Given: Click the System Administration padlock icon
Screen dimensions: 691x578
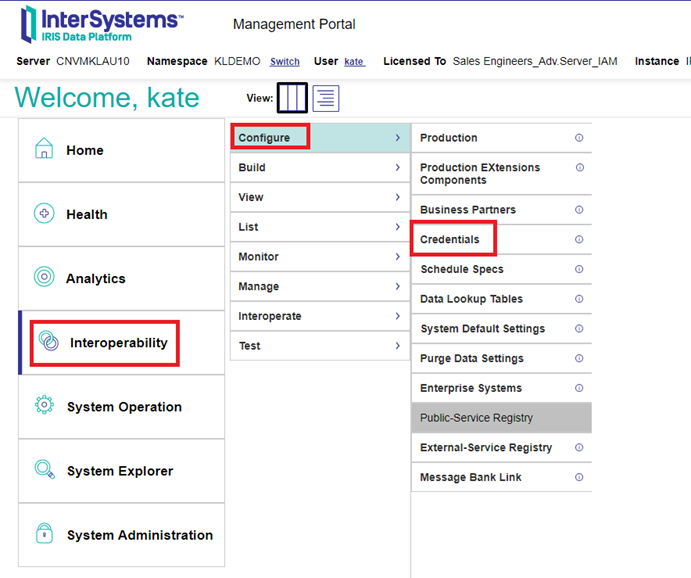Looking at the screenshot, I should [44, 535].
